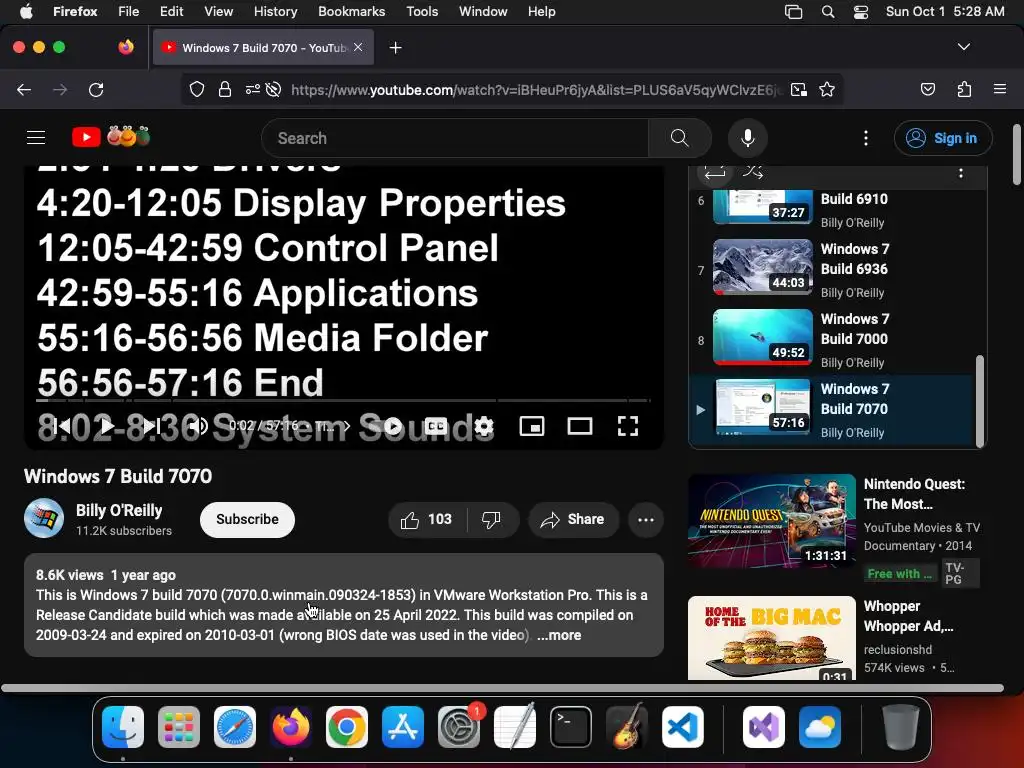The height and width of the screenshot is (768, 1024).
Task: Open the Bookmarks menu
Action: tap(351, 12)
